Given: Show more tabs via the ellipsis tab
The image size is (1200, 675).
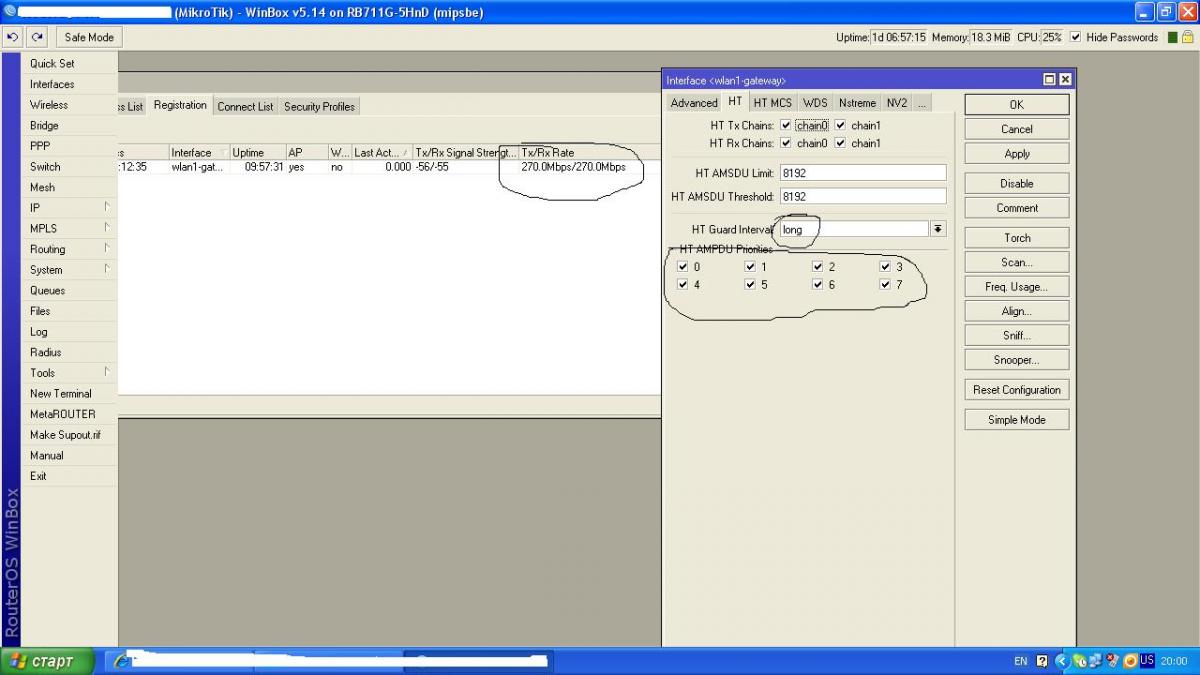Looking at the screenshot, I should coord(921,103).
